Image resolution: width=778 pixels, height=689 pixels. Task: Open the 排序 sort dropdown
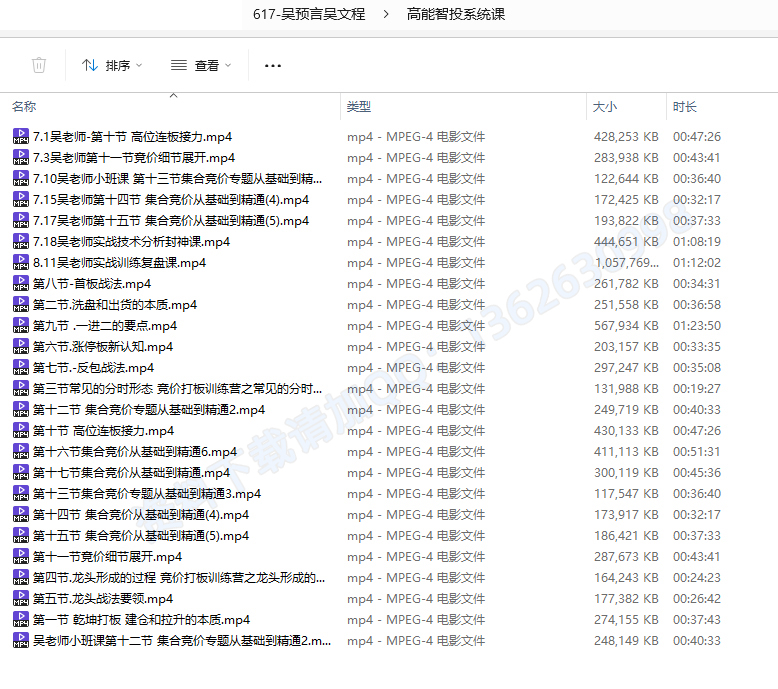tap(111, 65)
